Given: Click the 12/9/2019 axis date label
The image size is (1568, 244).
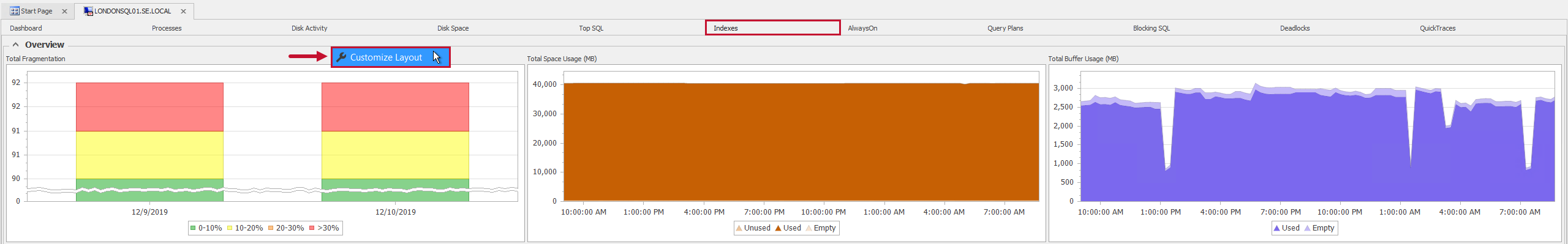Looking at the screenshot, I should point(149,212).
